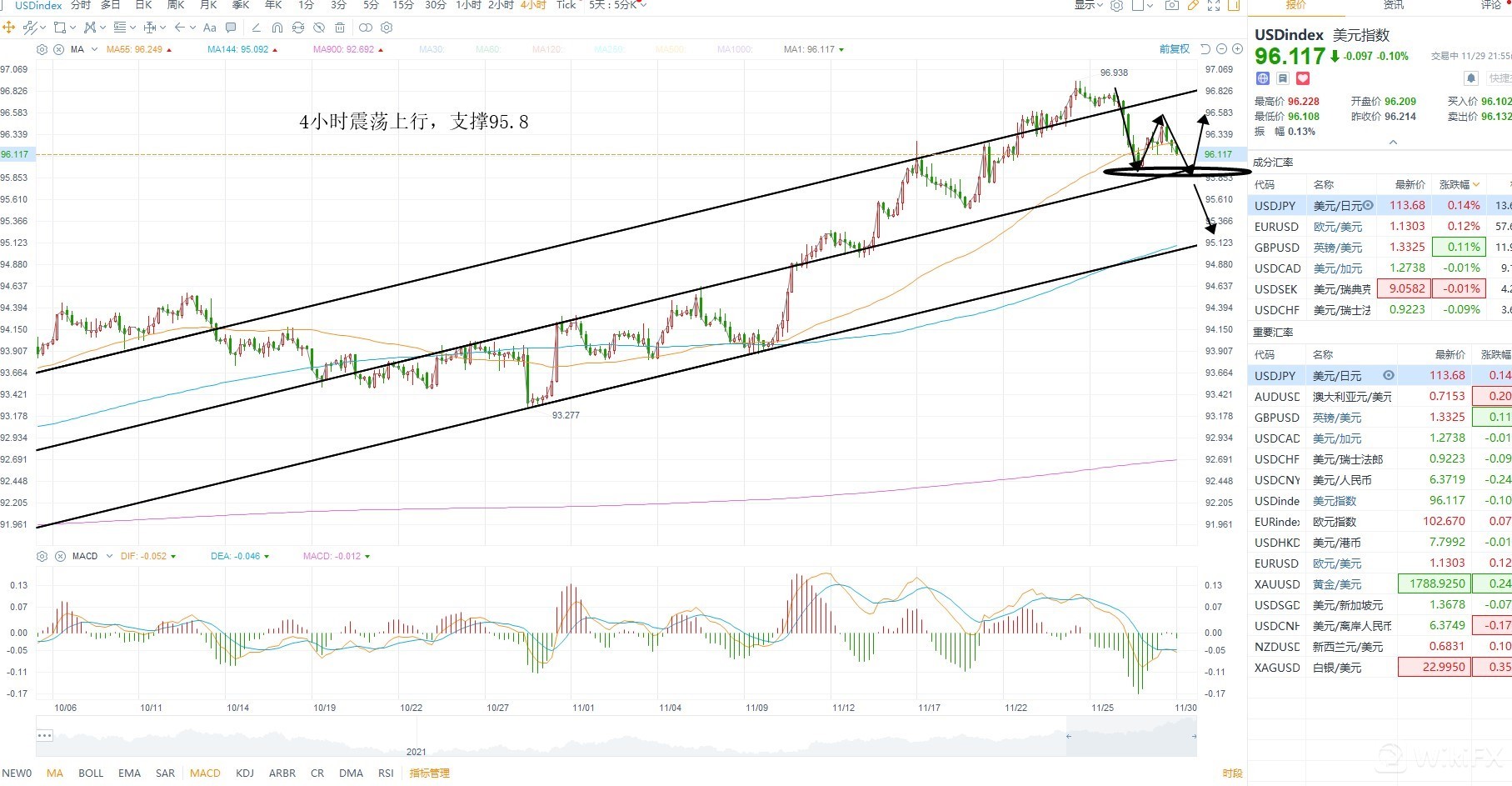1512x786 pixels.
Task: Click the orange pencil draw icon
Action: (1193, 5)
